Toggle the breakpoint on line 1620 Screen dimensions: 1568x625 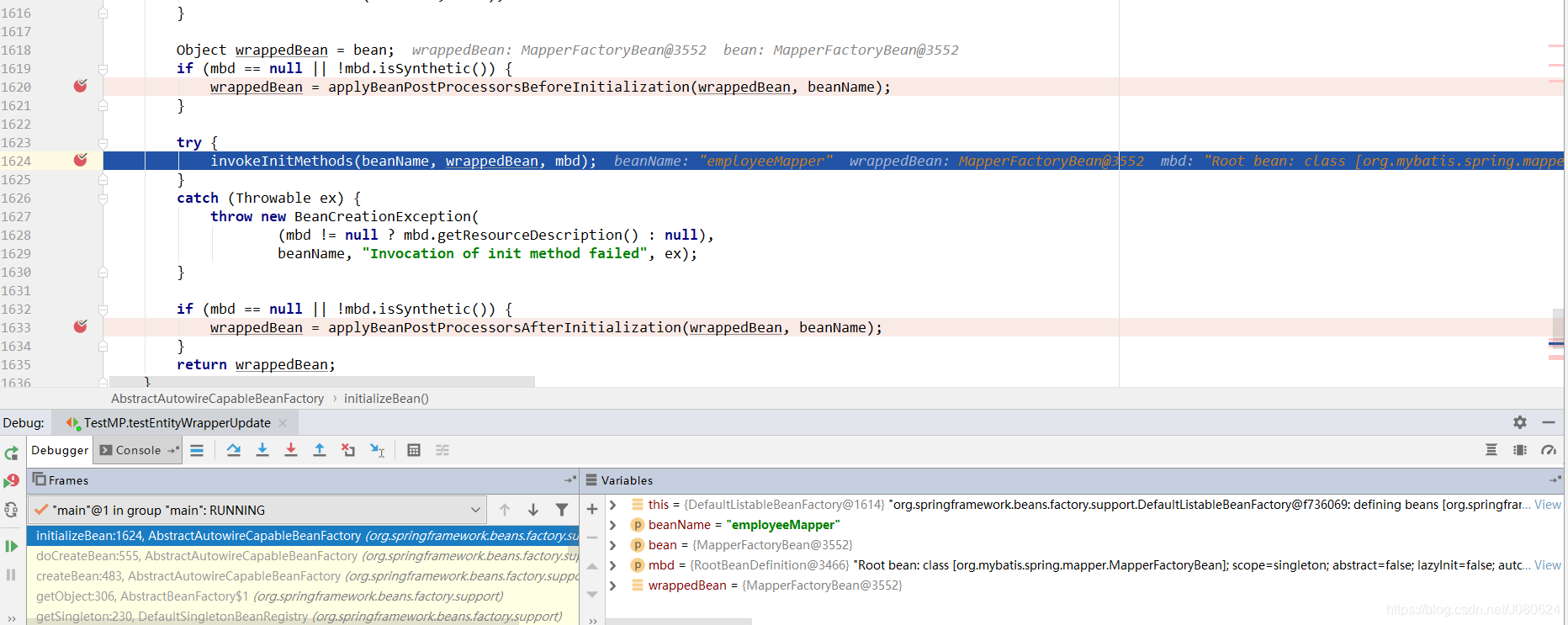pos(81,86)
